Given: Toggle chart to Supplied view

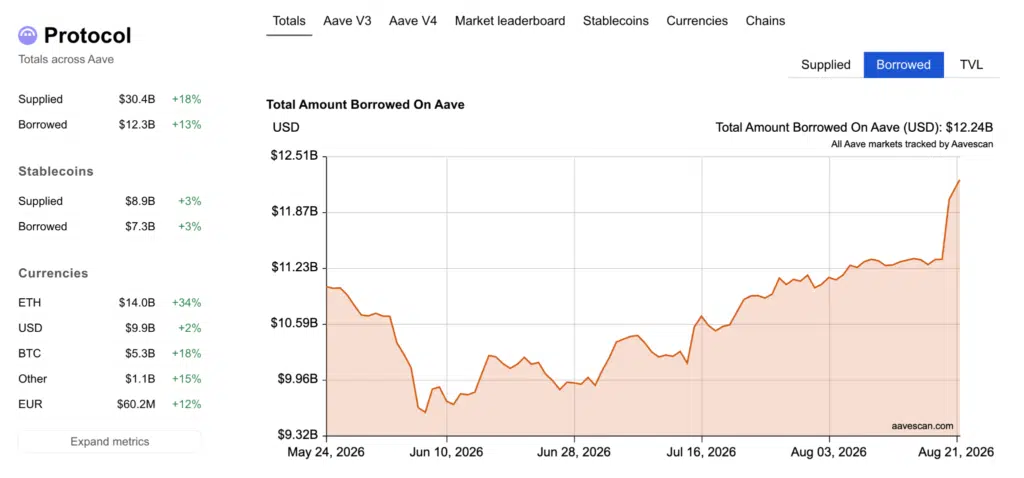Looking at the screenshot, I should pos(825,65).
